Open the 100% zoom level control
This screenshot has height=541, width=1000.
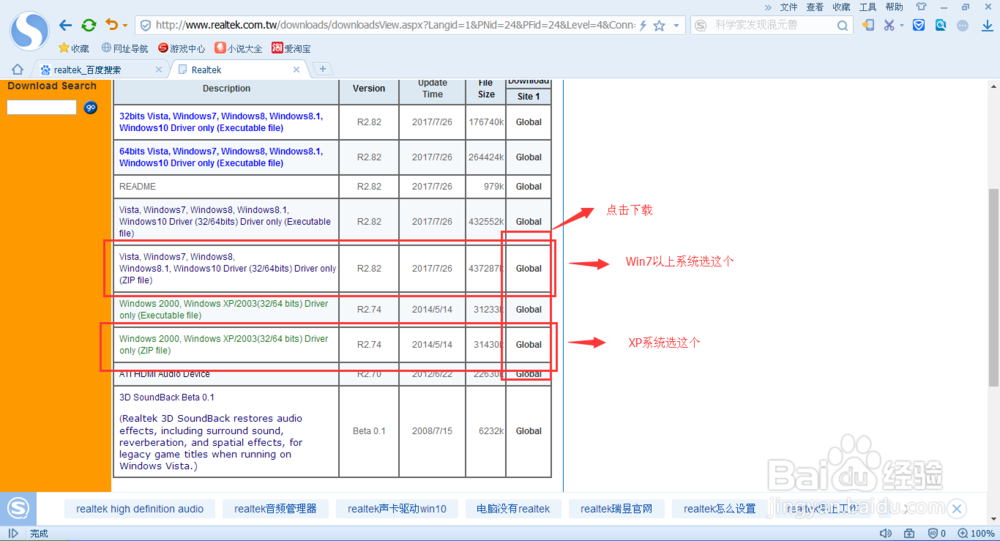pyautogui.click(x=976, y=533)
